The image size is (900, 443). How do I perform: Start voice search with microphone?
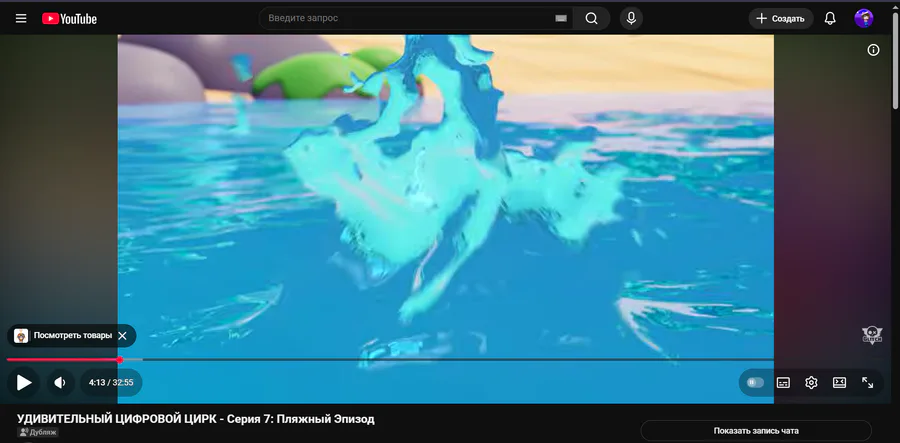point(631,18)
